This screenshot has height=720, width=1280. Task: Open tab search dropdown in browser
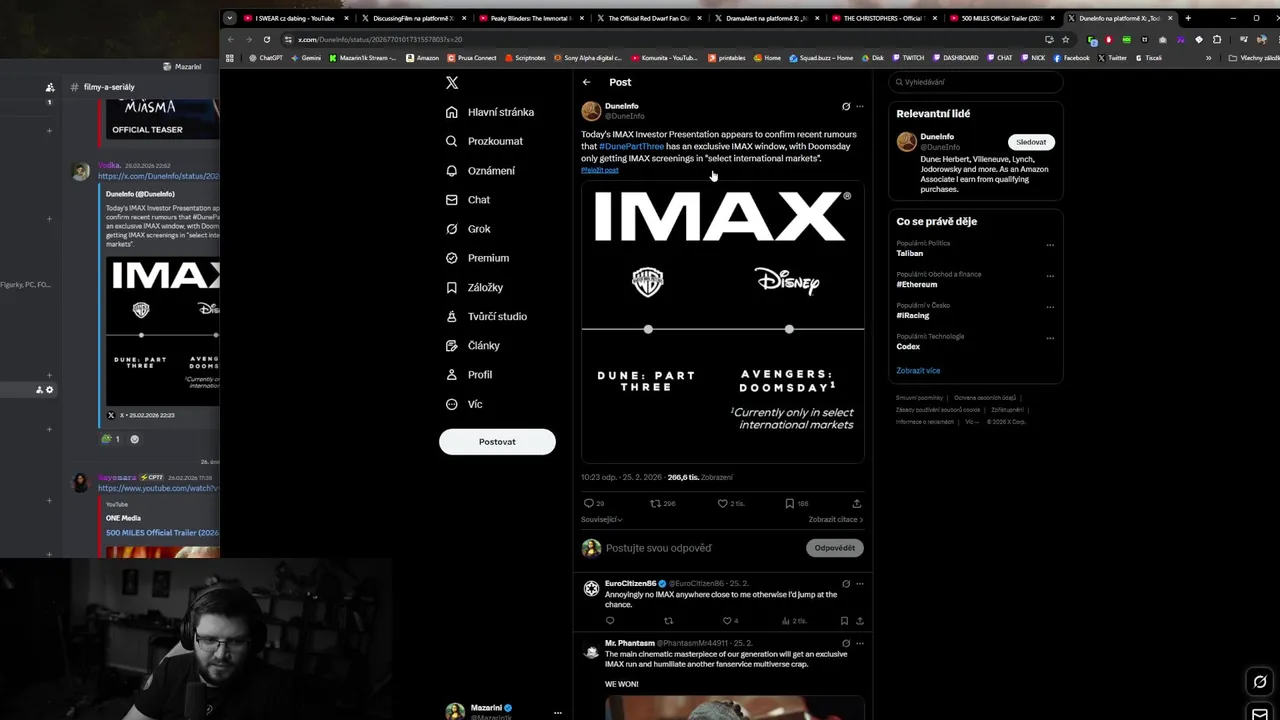point(229,18)
